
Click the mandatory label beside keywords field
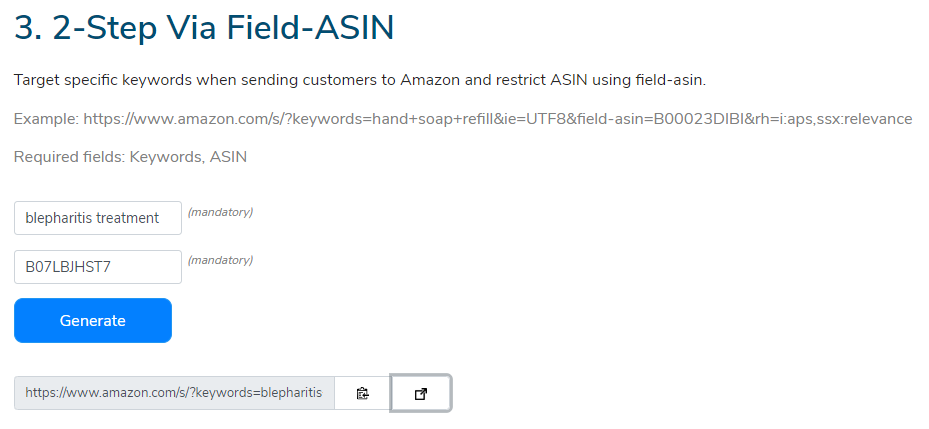(x=220, y=212)
